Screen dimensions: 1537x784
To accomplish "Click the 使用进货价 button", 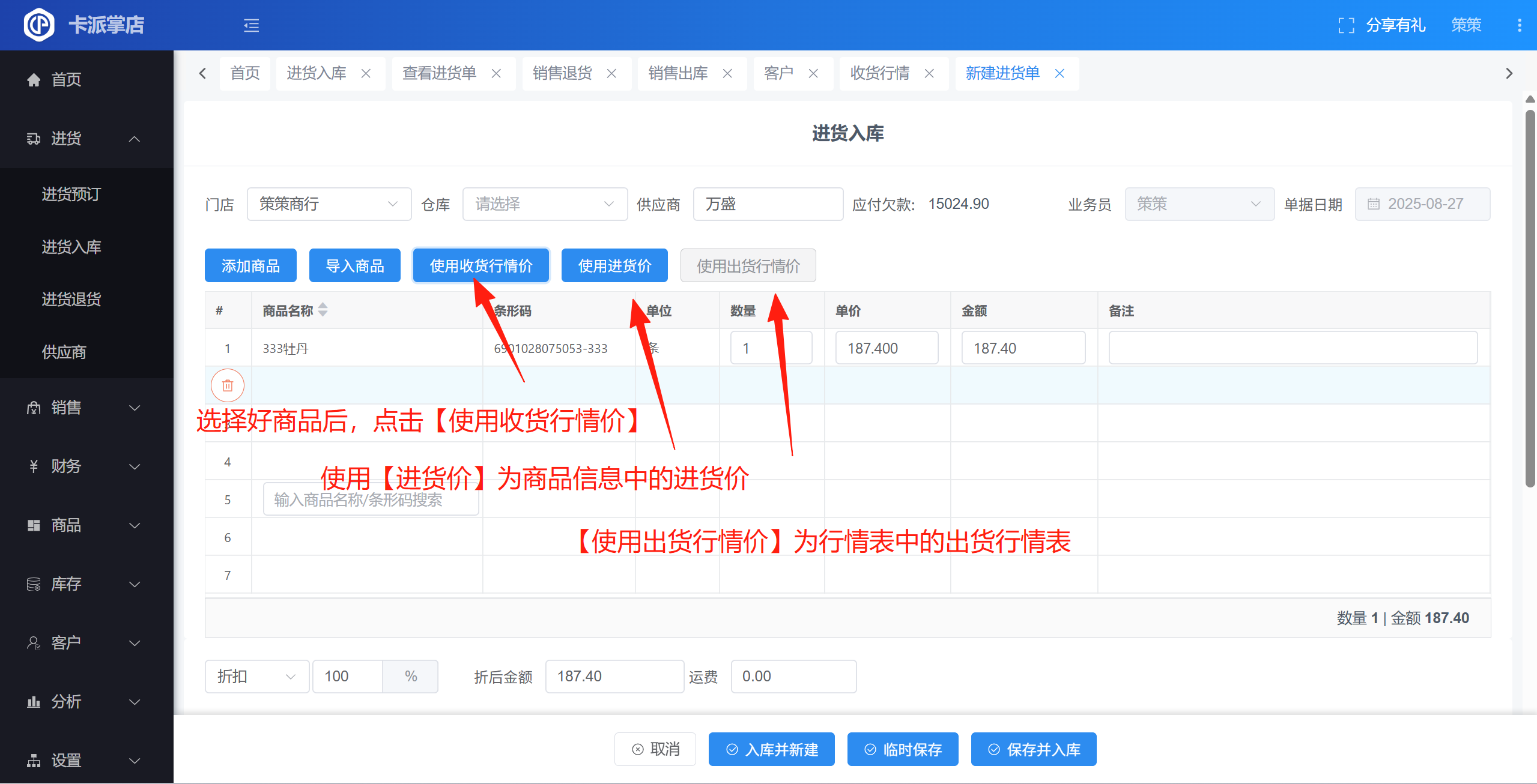I will [x=614, y=265].
